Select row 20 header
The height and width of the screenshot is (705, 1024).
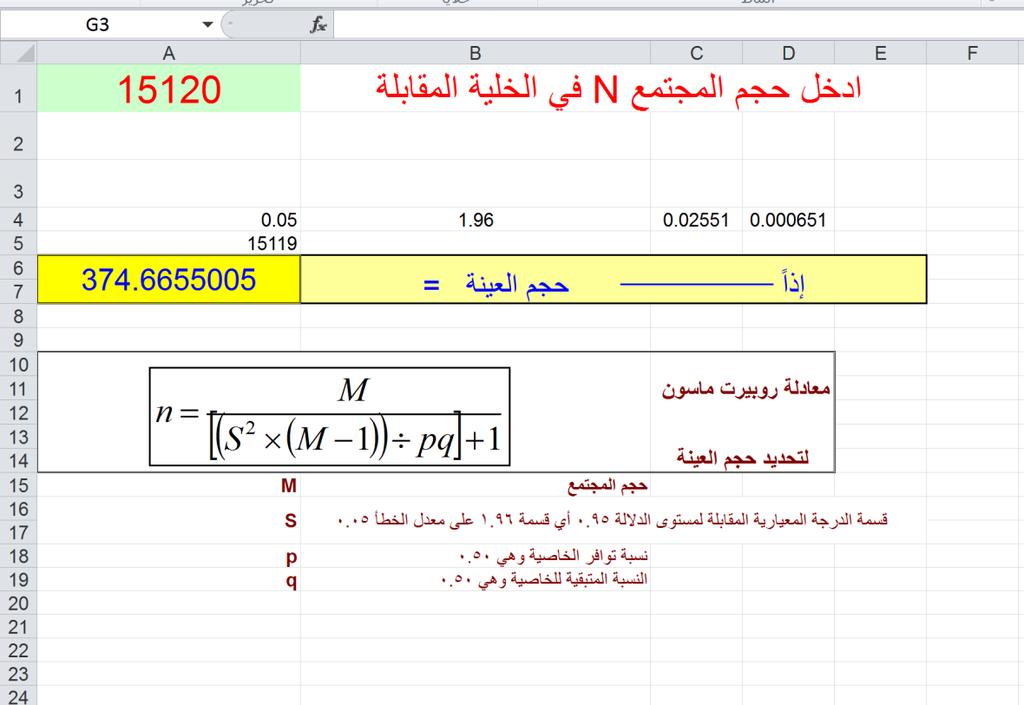(18, 603)
